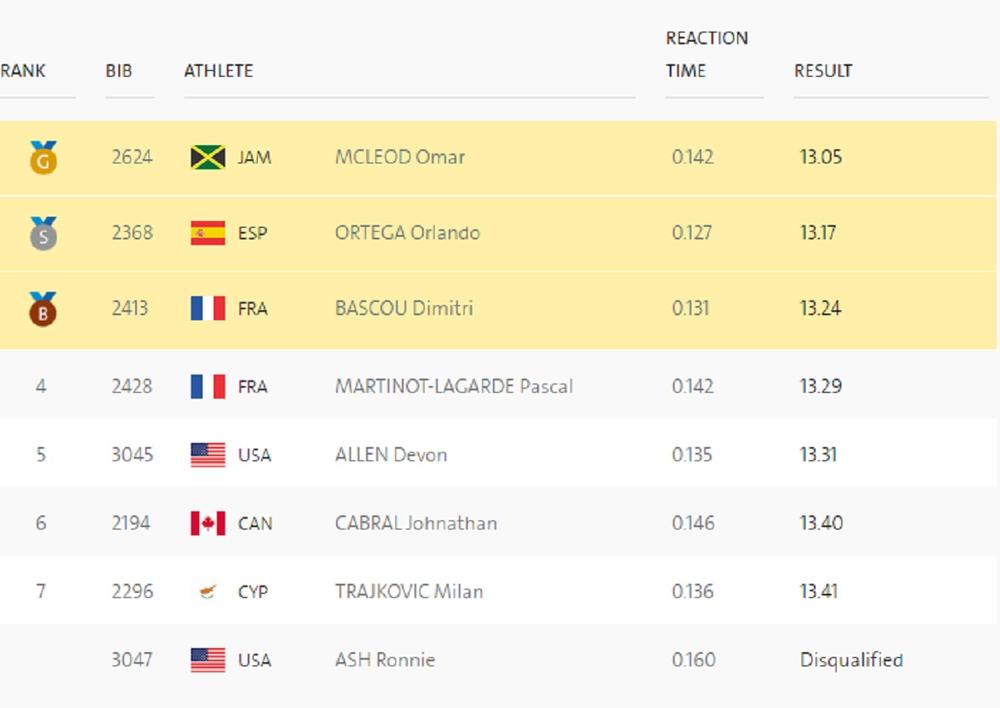The width and height of the screenshot is (1000, 708).
Task: Click the gold medal icon
Action: pos(43,158)
